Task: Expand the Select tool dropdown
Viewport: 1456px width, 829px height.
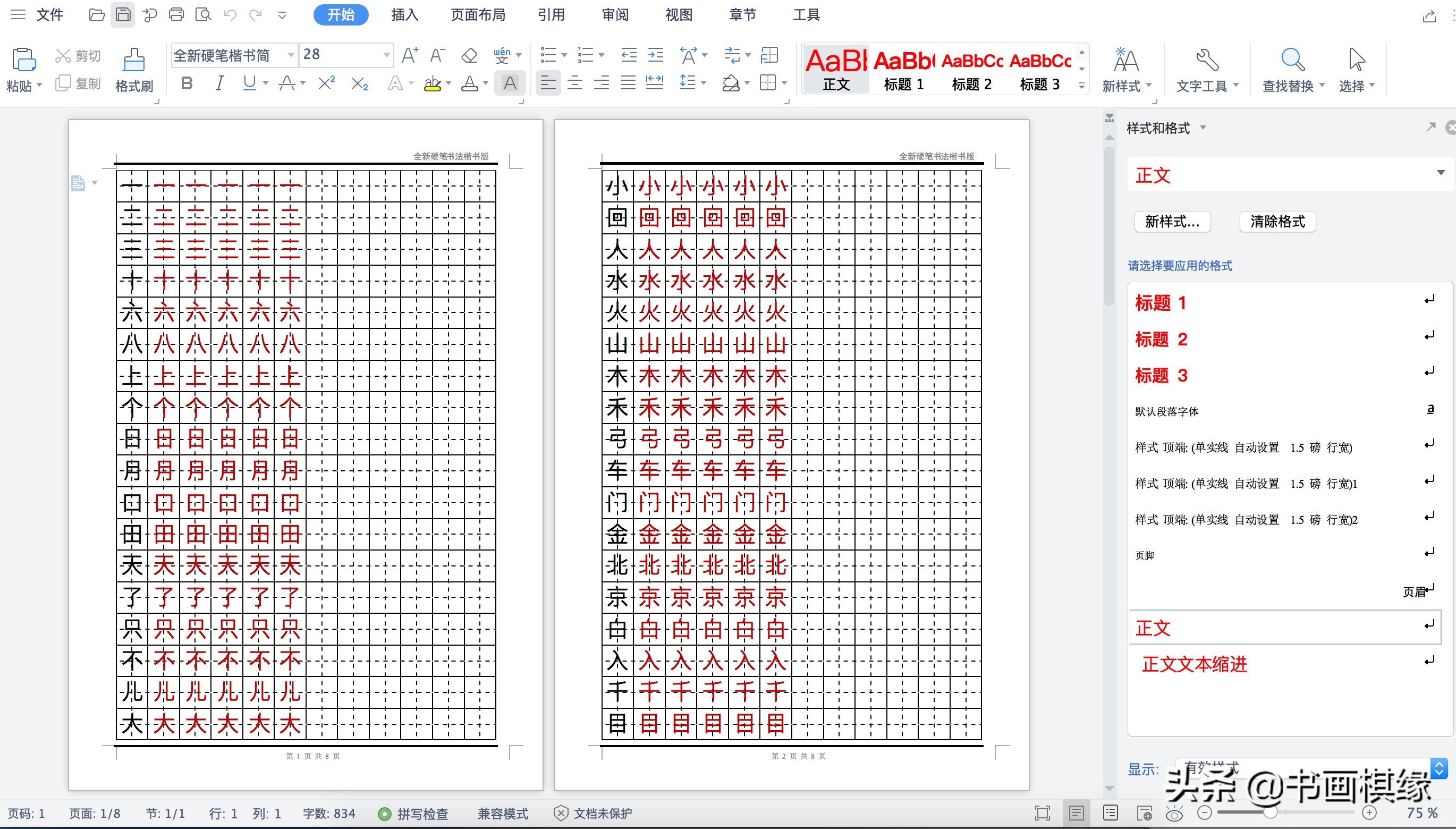Action: pos(1373,86)
